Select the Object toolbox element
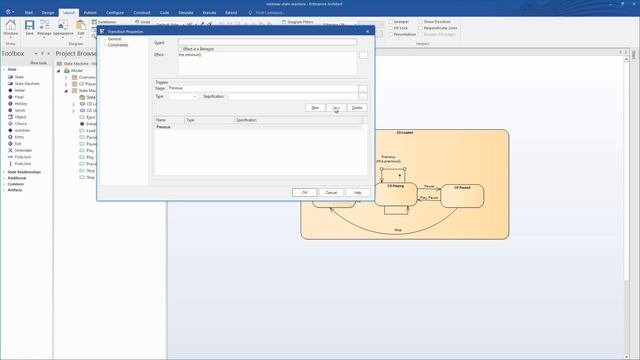640x360 pixels. pos(17,117)
